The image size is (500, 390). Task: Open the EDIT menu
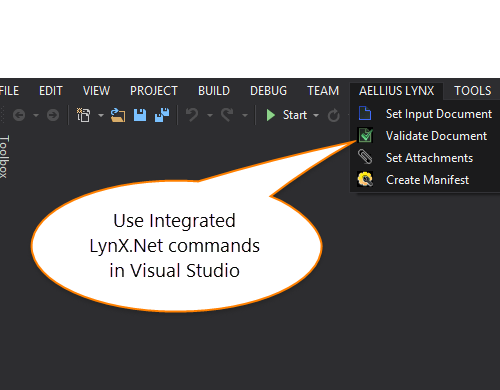tap(51, 91)
